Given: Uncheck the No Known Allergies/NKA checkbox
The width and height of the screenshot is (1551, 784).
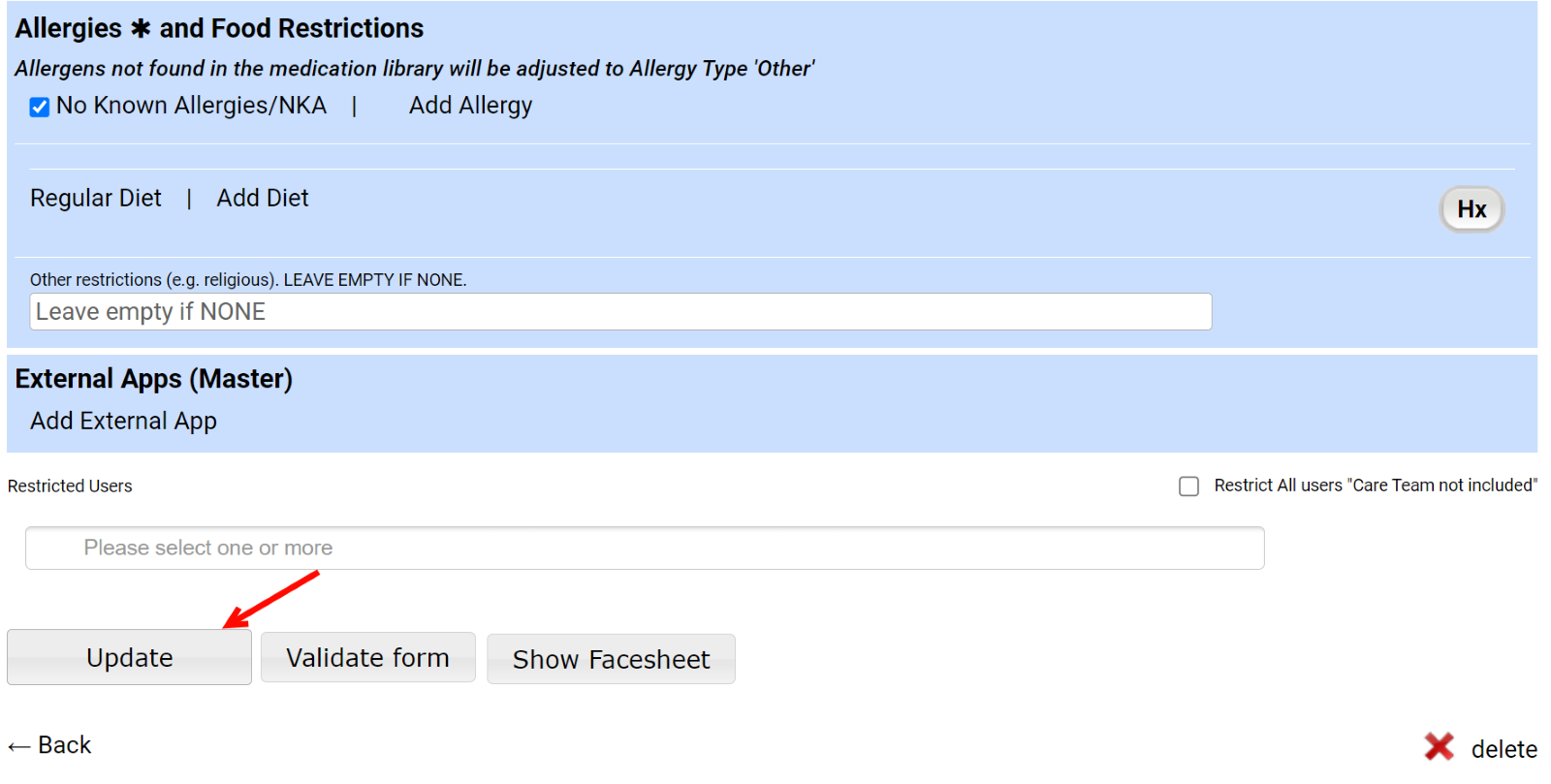Looking at the screenshot, I should pyautogui.click(x=40, y=107).
